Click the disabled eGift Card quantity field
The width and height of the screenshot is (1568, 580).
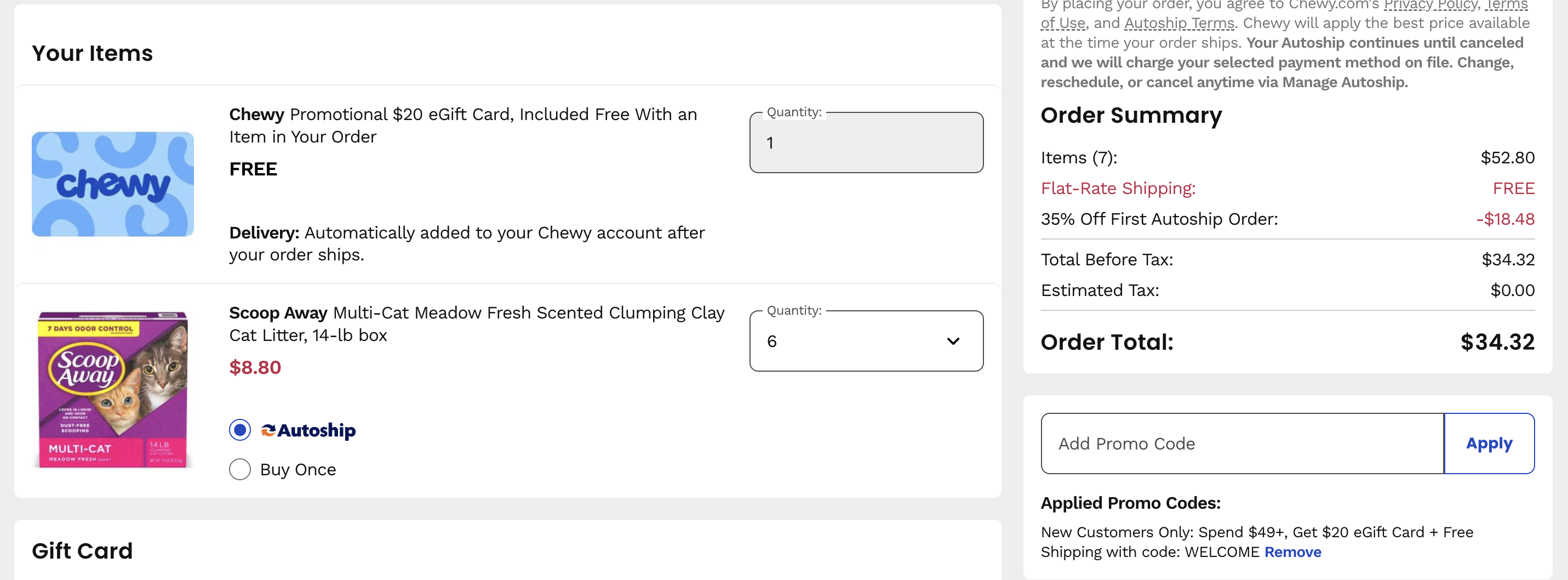click(x=865, y=143)
